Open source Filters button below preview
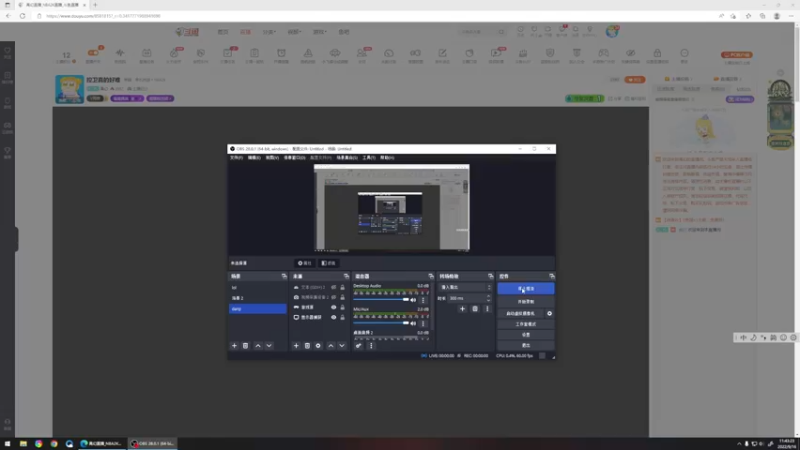800x450 pixels. (328, 263)
